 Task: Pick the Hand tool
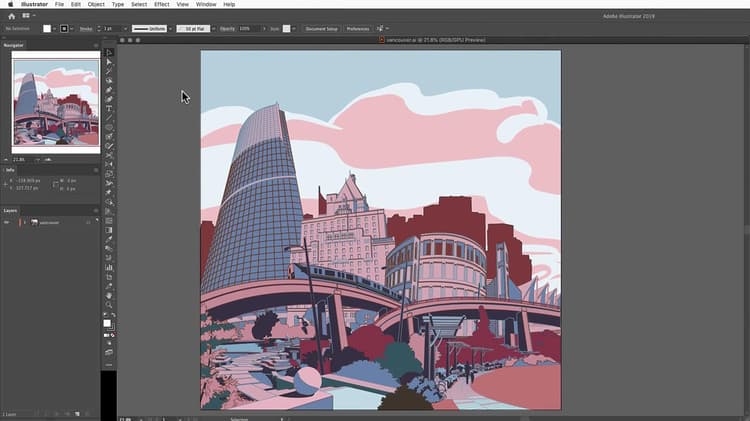point(109,296)
